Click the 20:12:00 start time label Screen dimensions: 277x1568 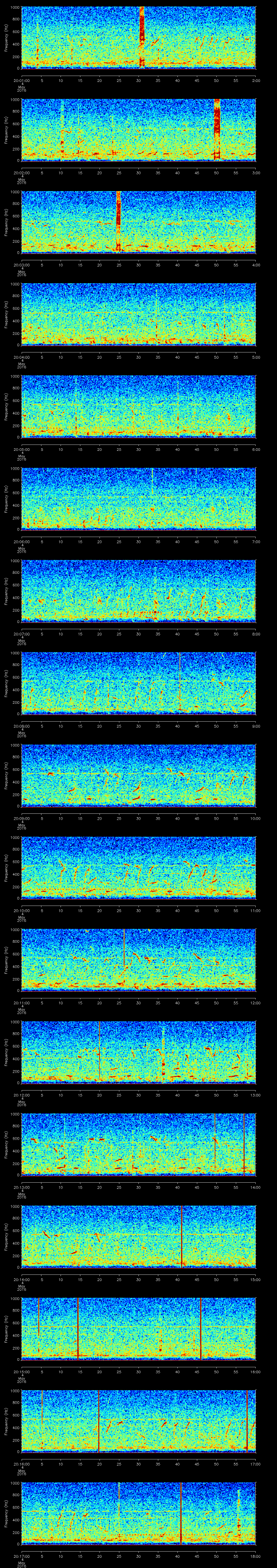[x=21, y=1095]
